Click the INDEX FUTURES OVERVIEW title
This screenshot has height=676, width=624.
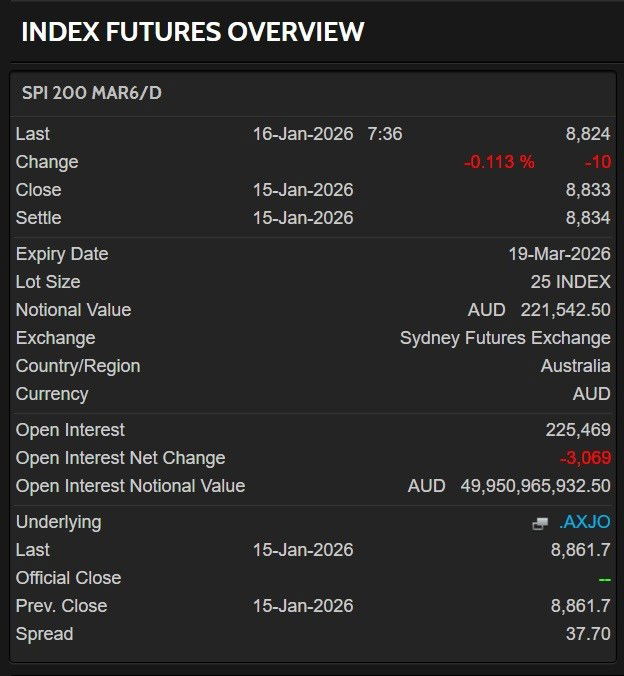point(192,31)
